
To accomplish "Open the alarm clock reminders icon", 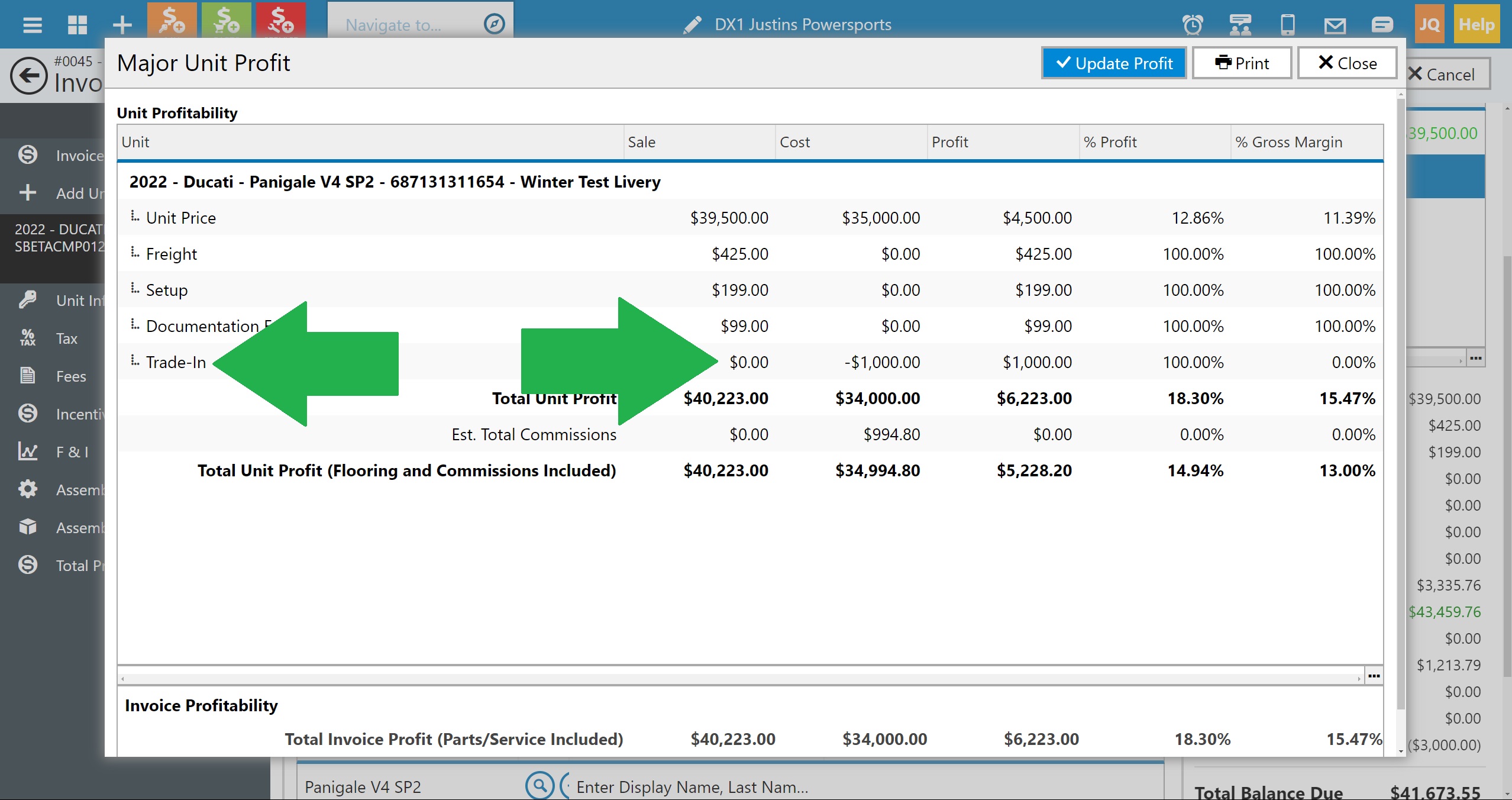I will pyautogui.click(x=1193, y=25).
